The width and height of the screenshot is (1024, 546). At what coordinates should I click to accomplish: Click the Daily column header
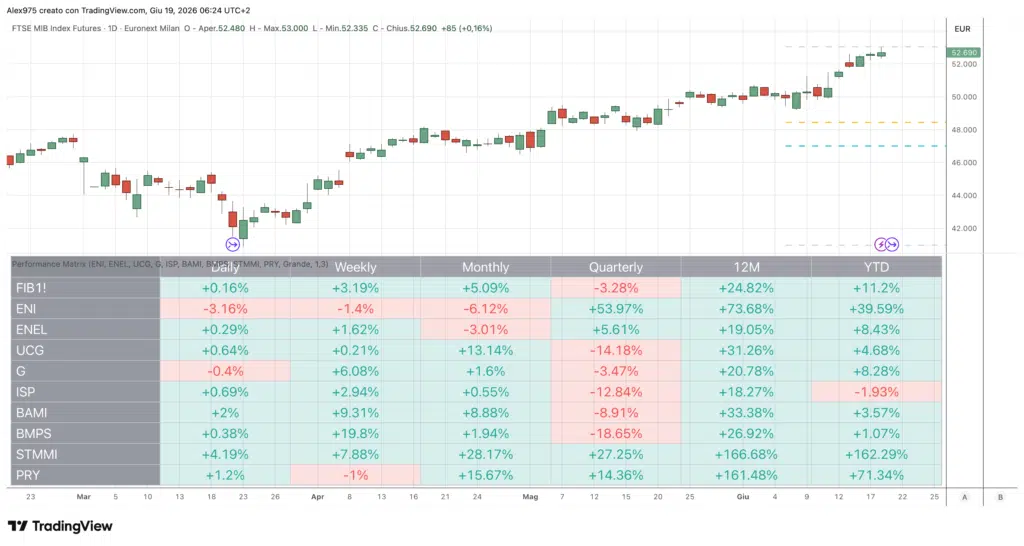pyautogui.click(x=225, y=267)
